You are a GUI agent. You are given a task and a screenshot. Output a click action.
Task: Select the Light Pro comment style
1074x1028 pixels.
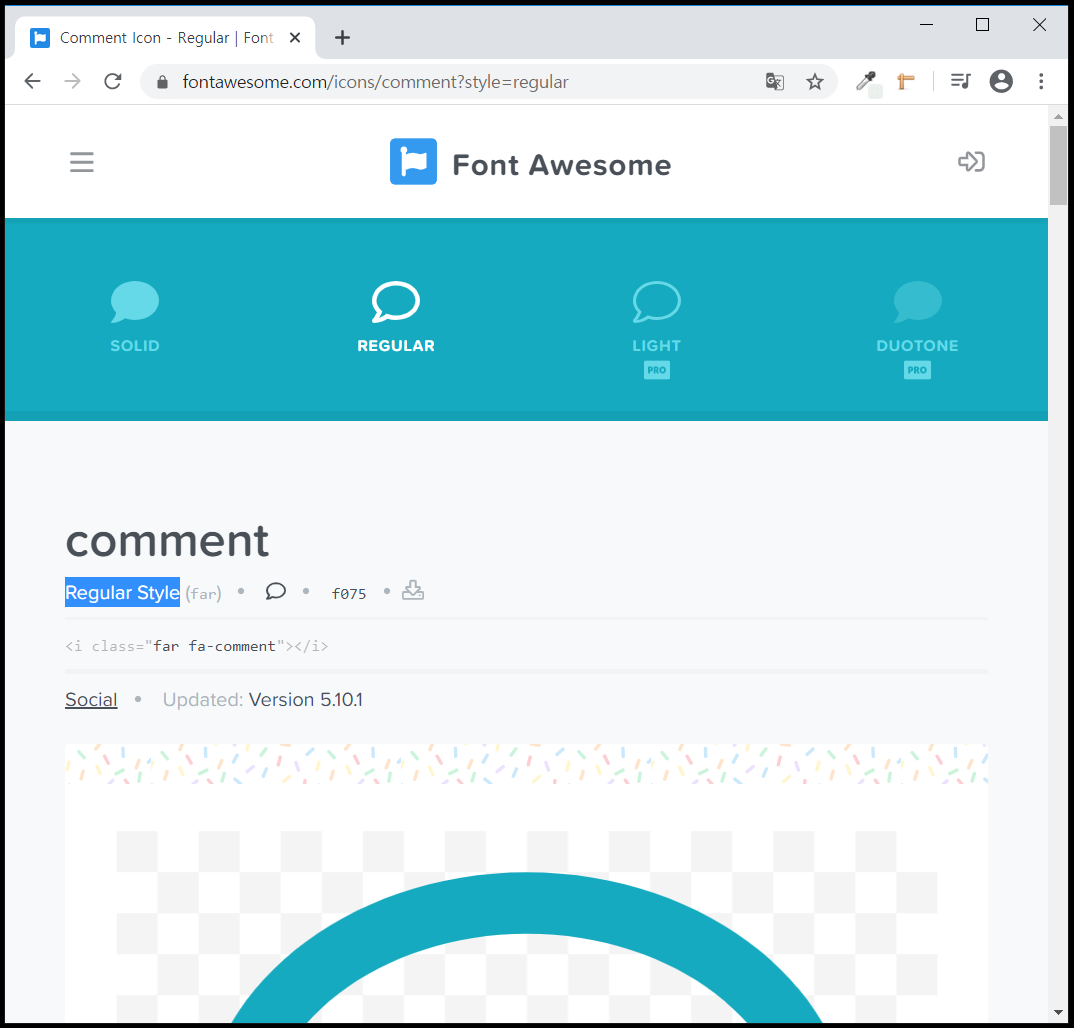click(x=656, y=329)
